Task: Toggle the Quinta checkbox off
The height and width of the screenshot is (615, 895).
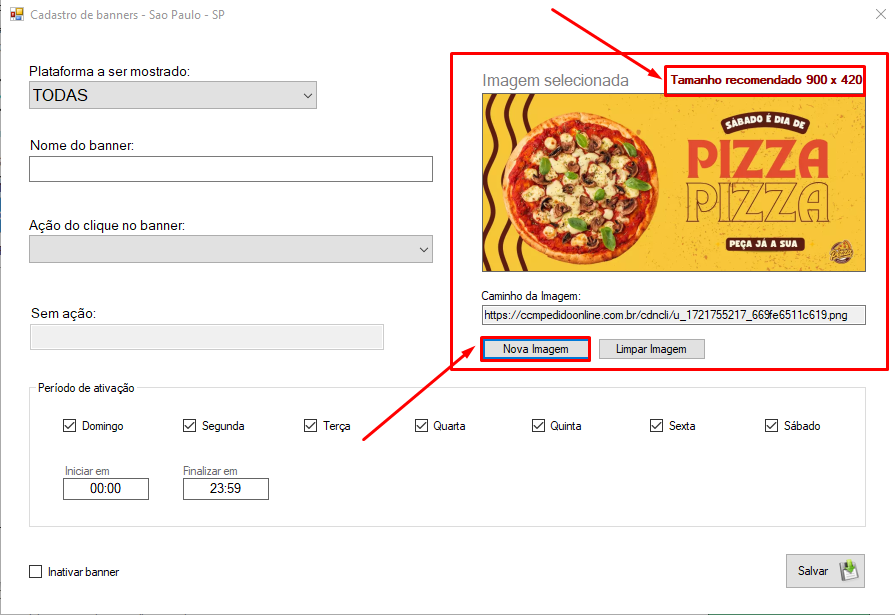Action: pos(538,426)
